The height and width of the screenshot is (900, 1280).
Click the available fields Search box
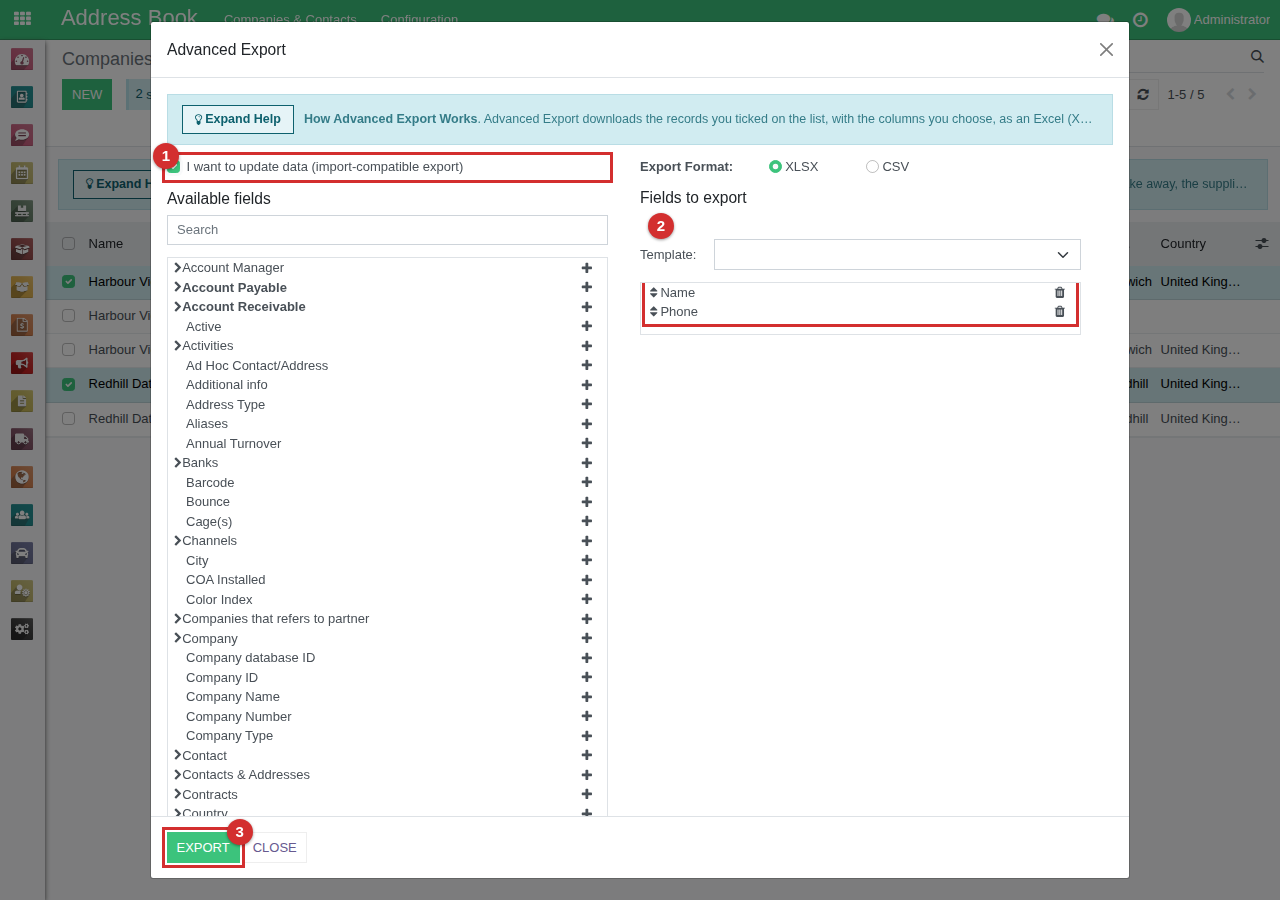coord(387,229)
